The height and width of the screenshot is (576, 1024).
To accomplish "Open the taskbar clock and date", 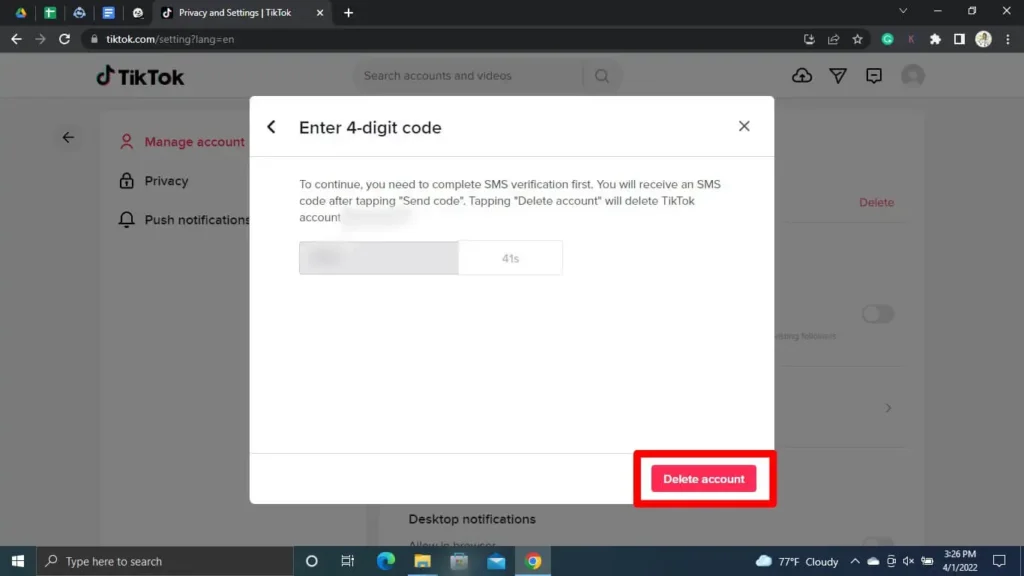I will 960,561.
